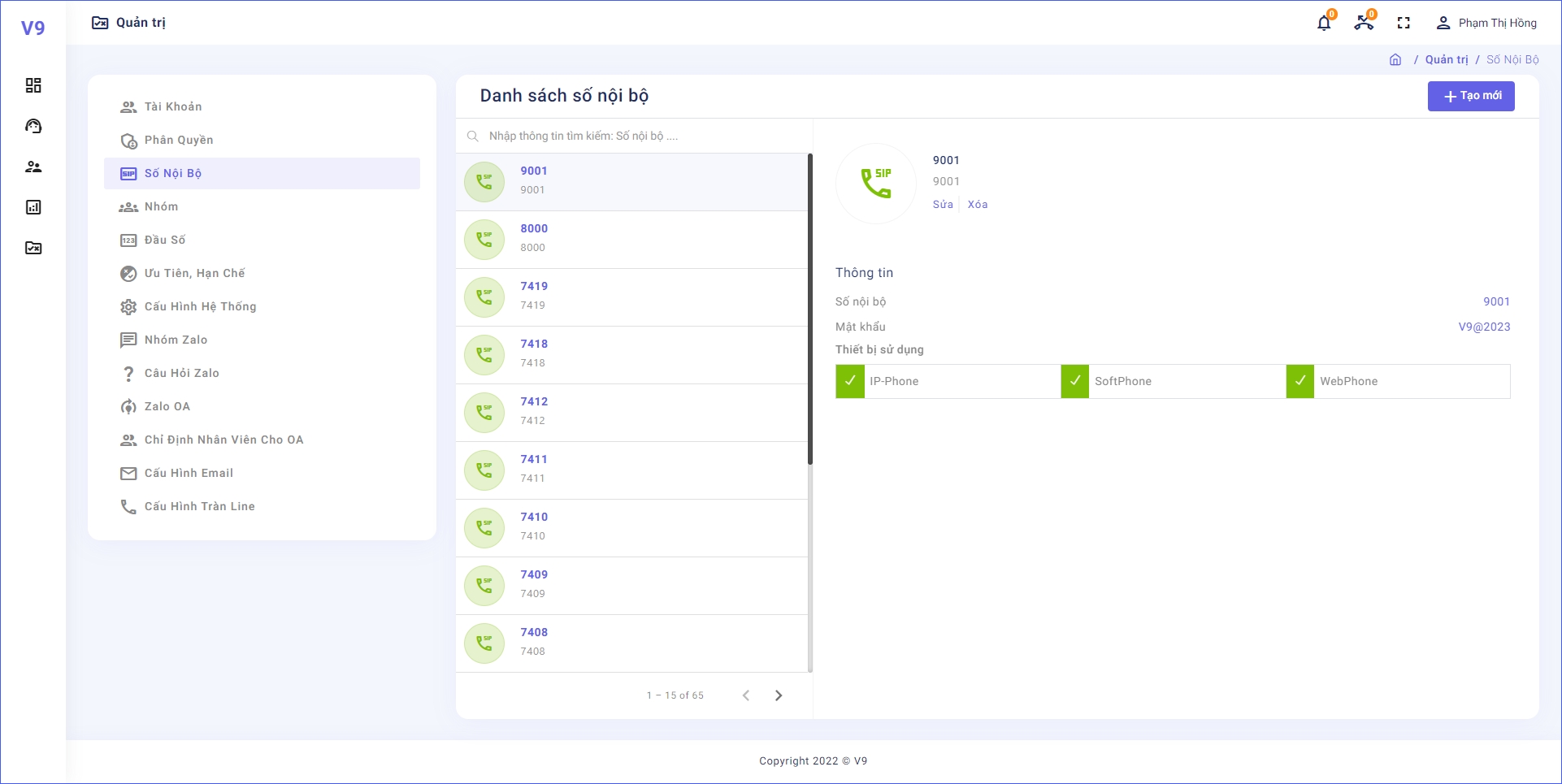Toggle the SoftPhone device checkbox
Image resolution: width=1562 pixels, height=784 pixels.
(x=1075, y=381)
